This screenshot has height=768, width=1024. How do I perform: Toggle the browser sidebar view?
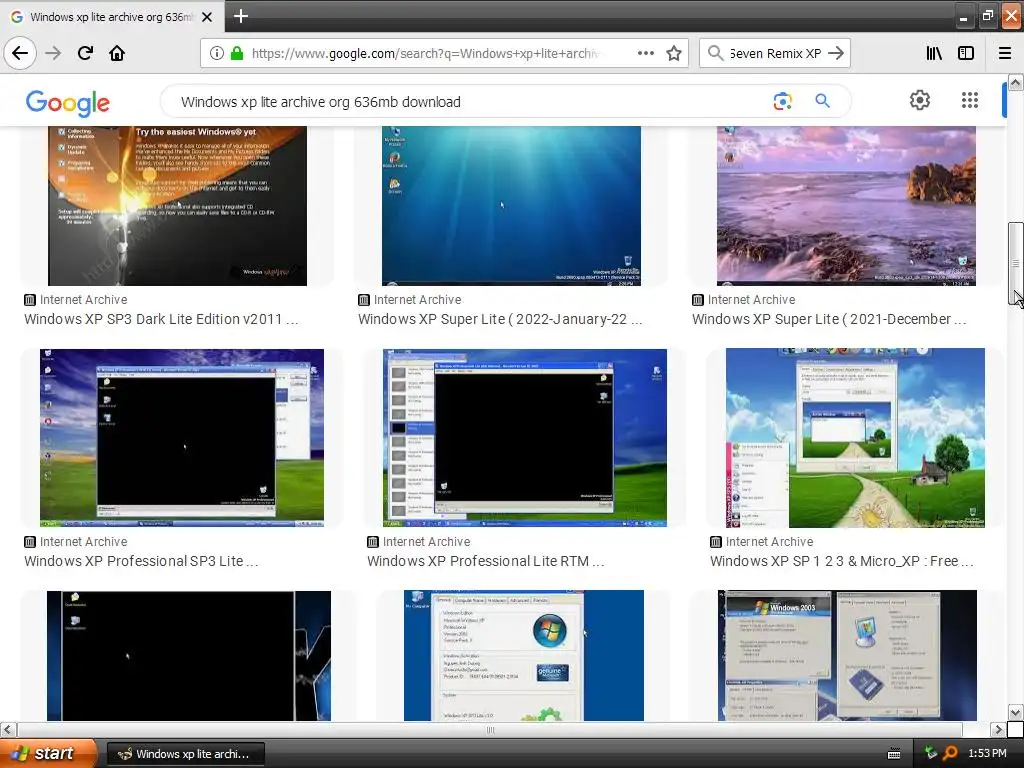[x=966, y=53]
